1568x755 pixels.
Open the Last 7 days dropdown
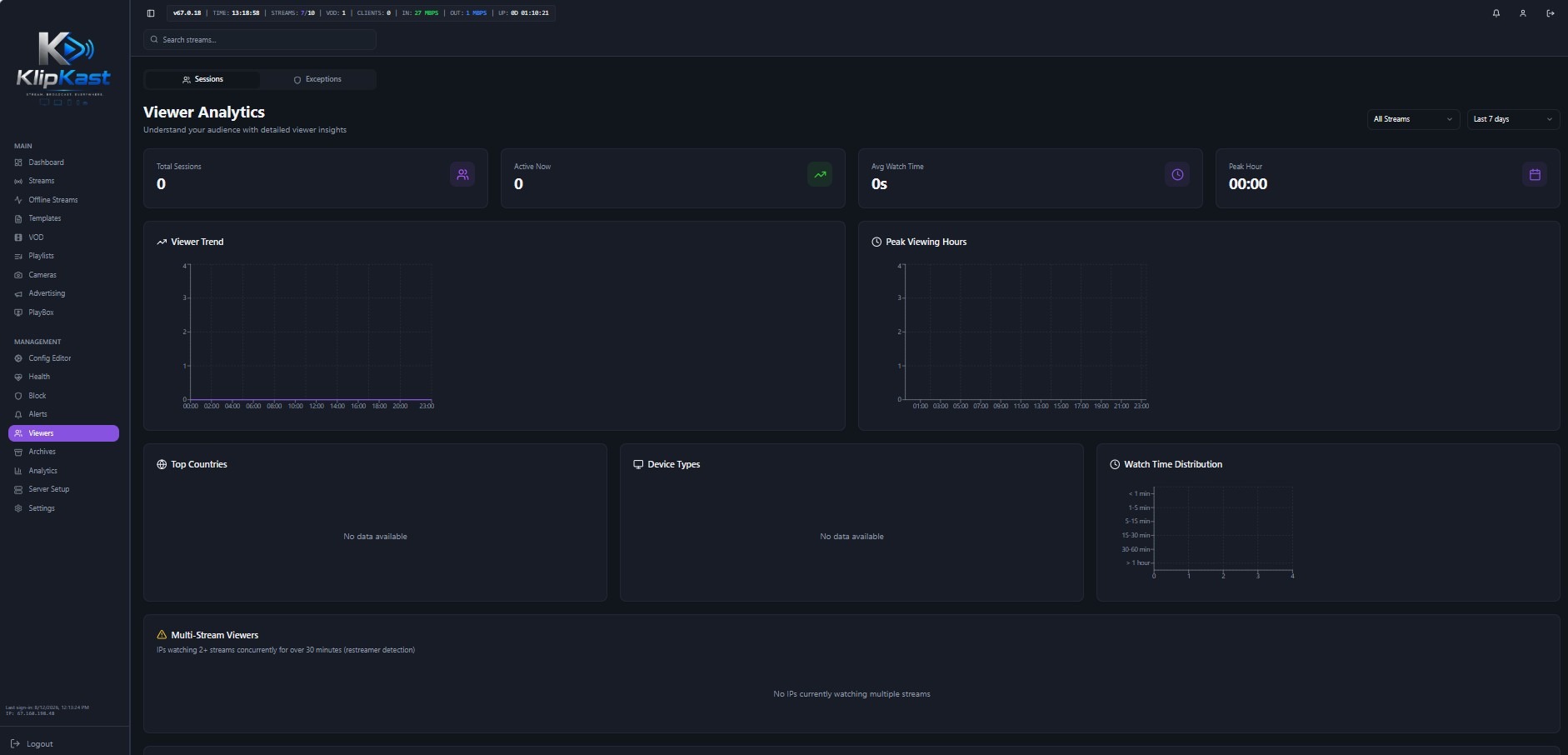[1513, 119]
